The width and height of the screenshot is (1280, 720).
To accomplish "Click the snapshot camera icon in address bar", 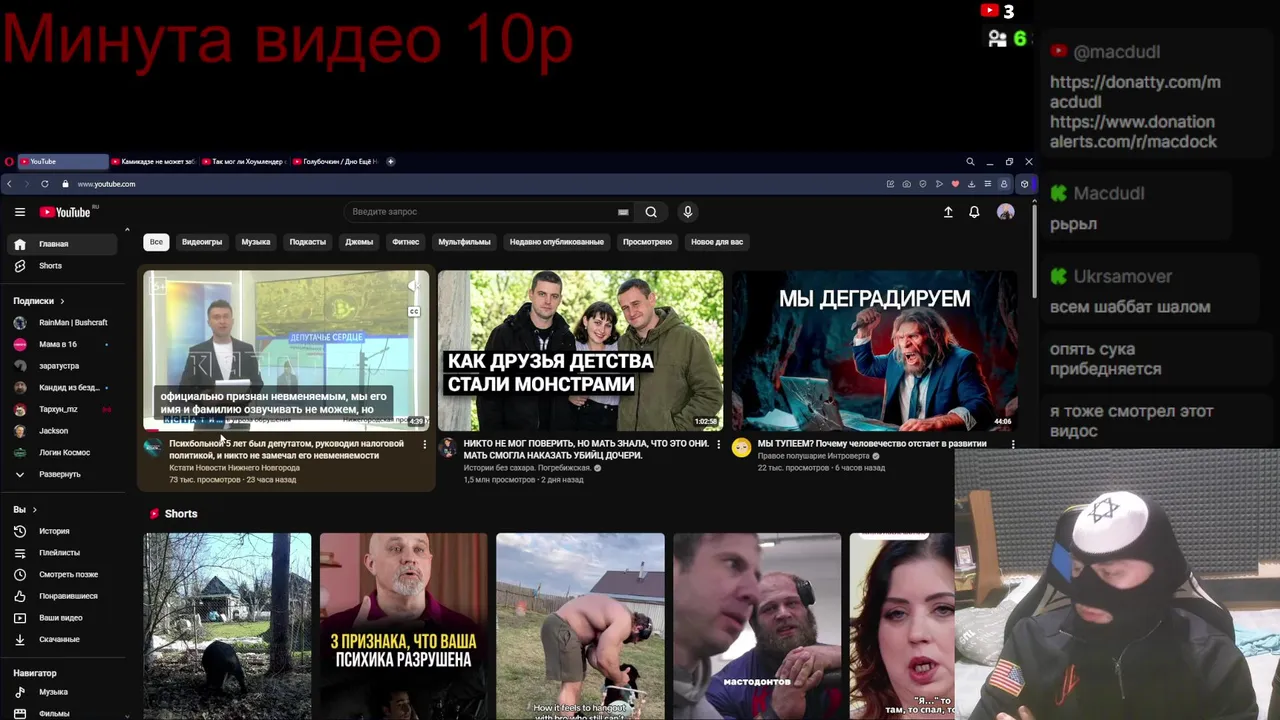I will [906, 184].
